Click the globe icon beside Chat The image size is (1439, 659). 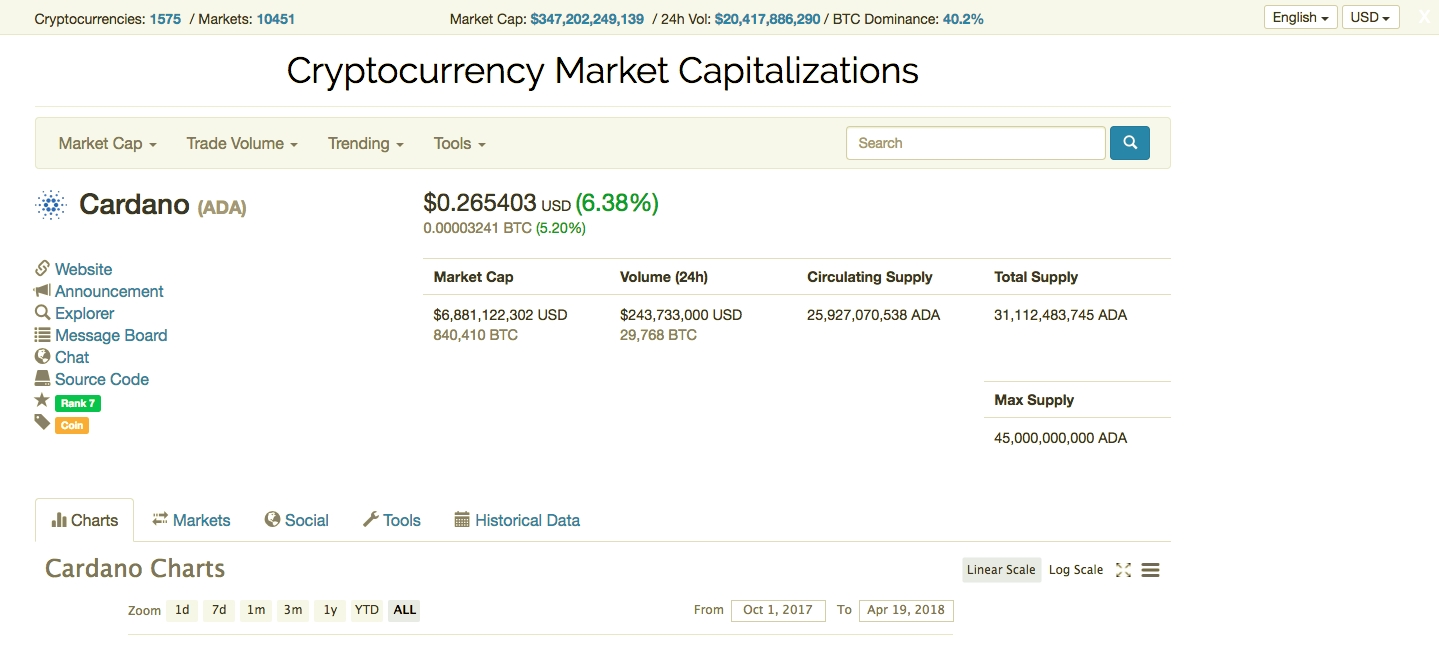pyautogui.click(x=42, y=356)
